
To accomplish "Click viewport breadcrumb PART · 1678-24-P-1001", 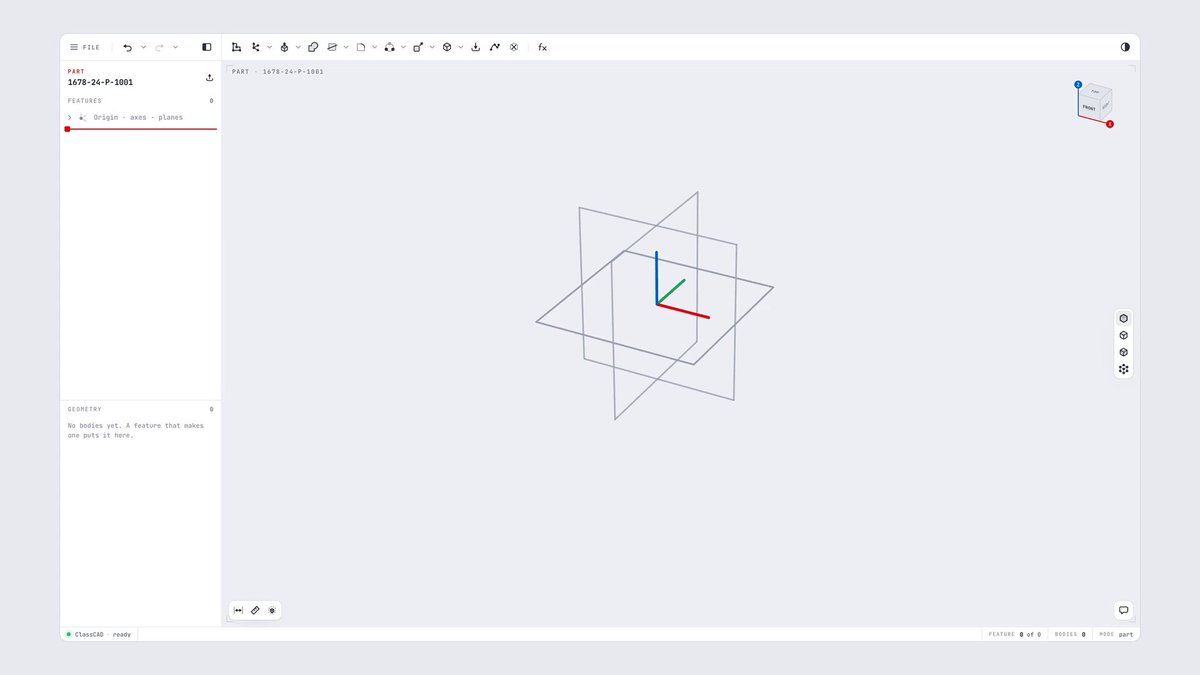I will pyautogui.click(x=278, y=72).
